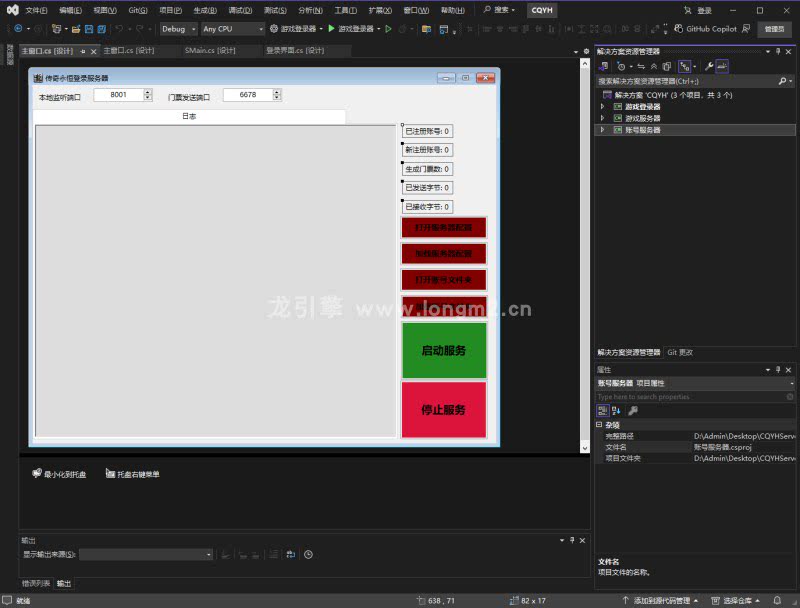Screen dimensions: 800x608
Task: Click the 登录 sign-in link
Action: pyautogui.click(x=704, y=11)
